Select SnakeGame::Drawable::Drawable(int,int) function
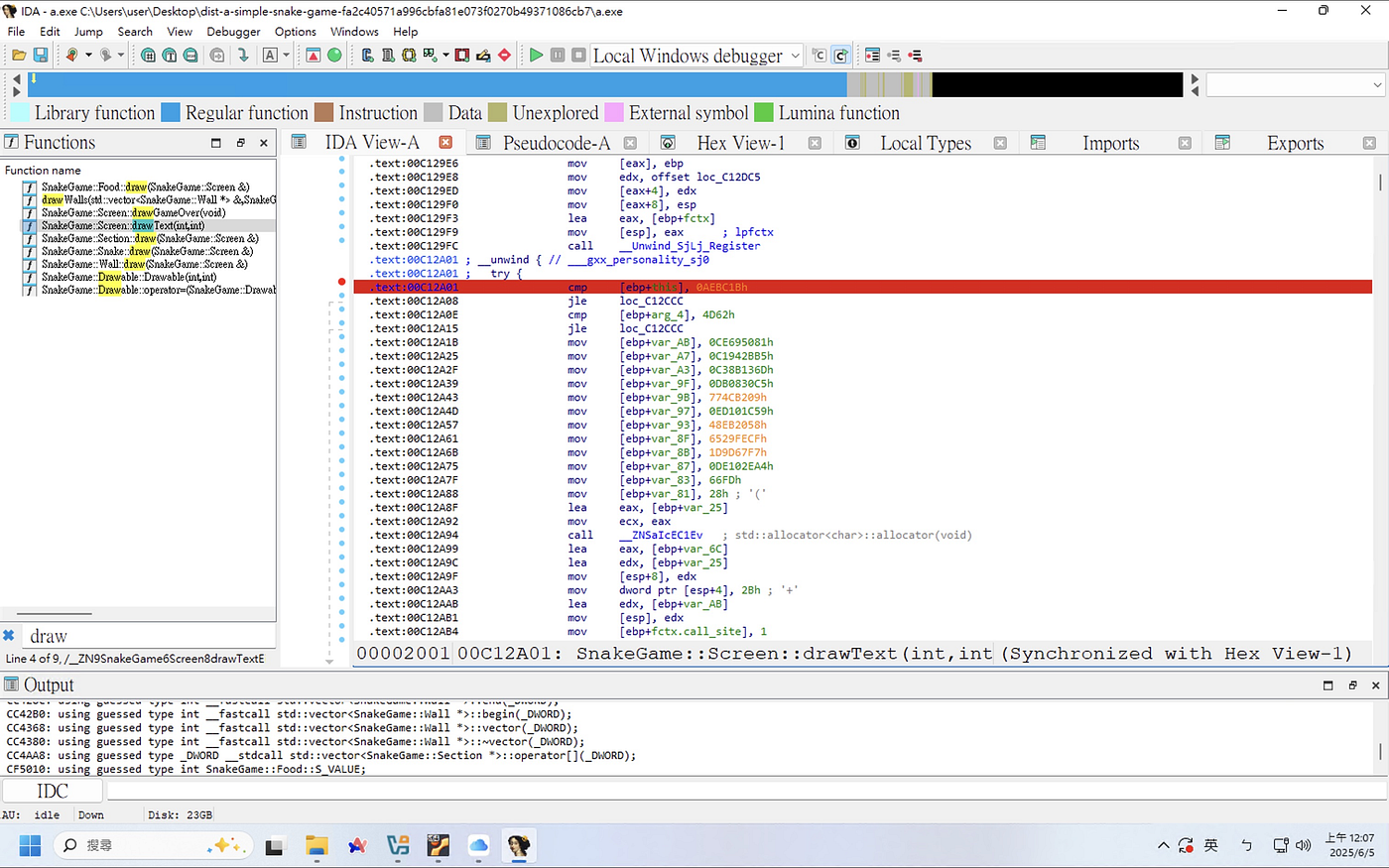The width and height of the screenshot is (1389, 868). 129,277
